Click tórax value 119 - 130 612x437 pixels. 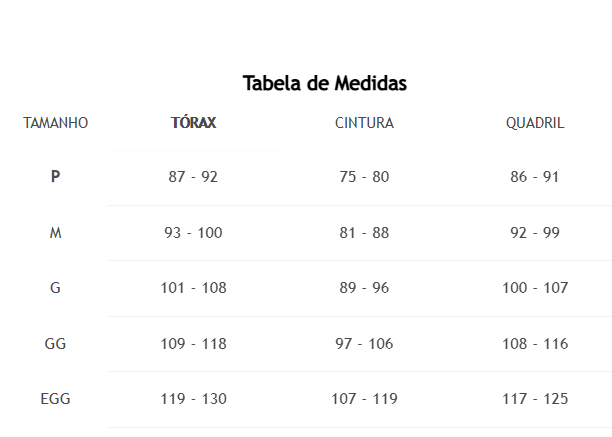pyautogui.click(x=193, y=399)
